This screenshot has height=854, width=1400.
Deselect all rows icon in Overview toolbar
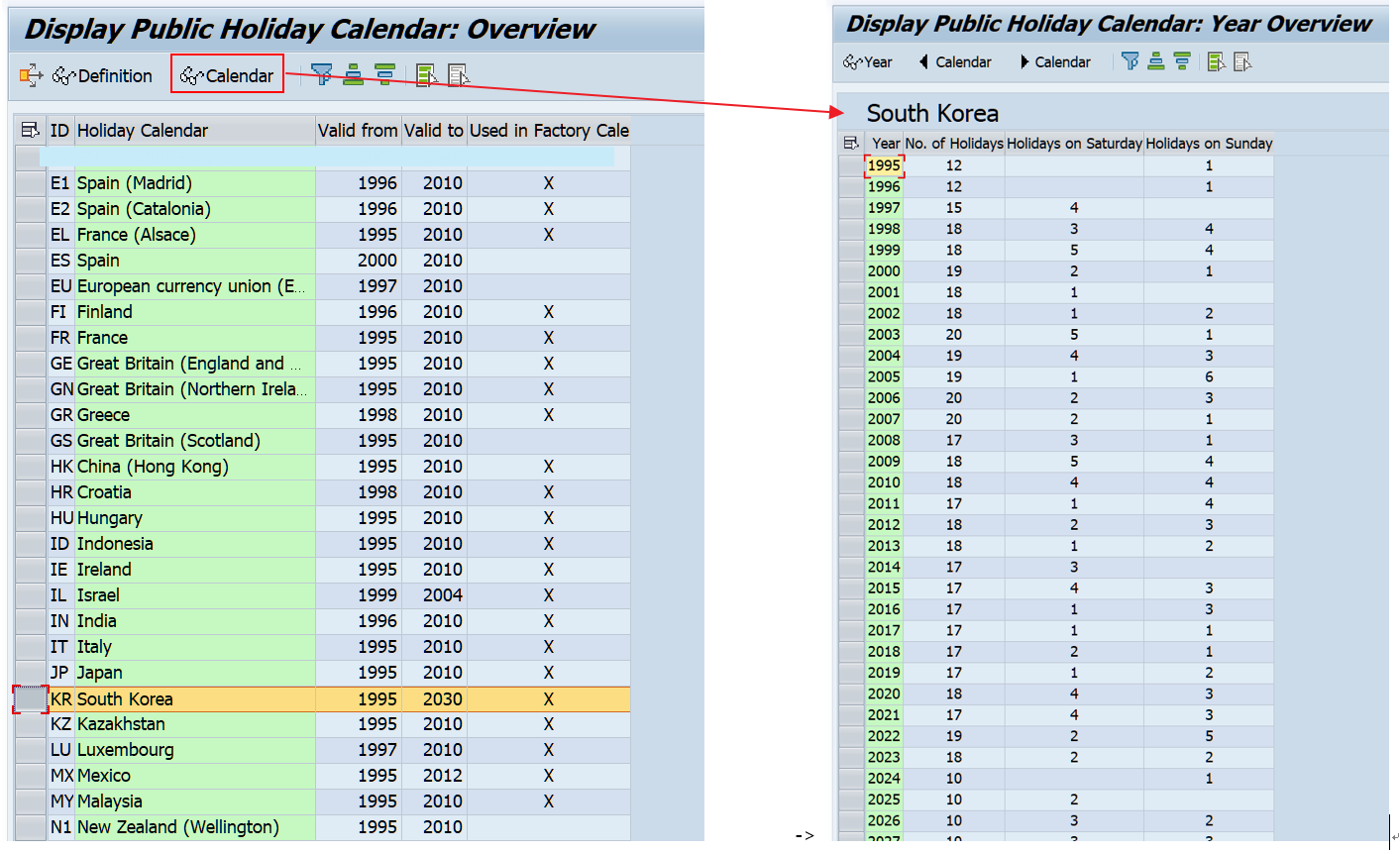pos(459,75)
